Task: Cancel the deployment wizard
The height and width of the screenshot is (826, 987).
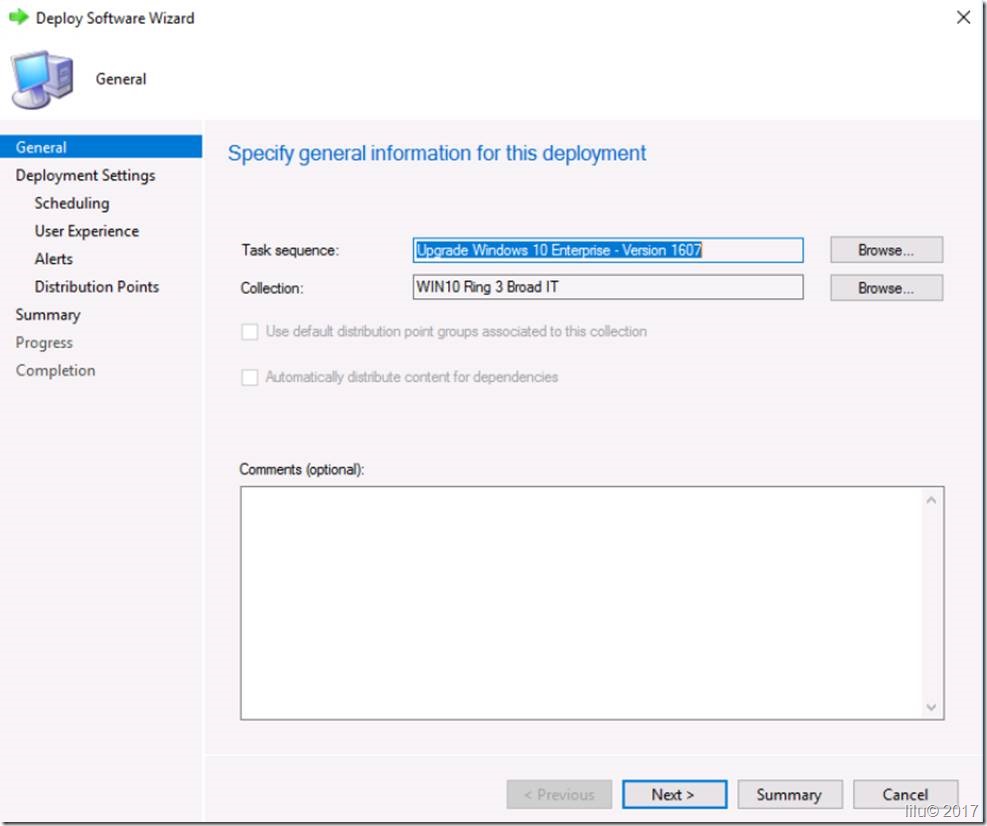Action: [905, 795]
